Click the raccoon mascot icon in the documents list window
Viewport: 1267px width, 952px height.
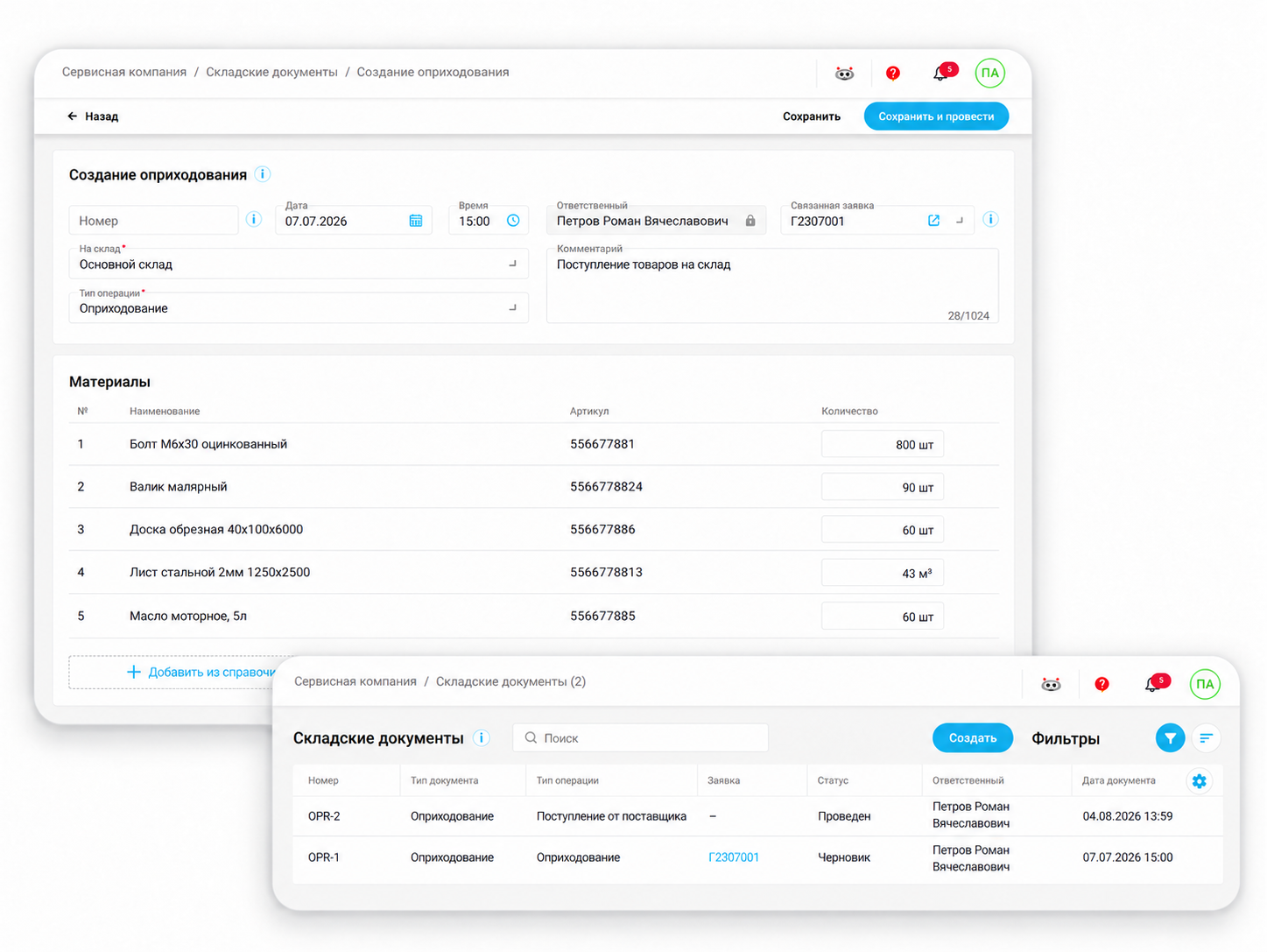1051,684
